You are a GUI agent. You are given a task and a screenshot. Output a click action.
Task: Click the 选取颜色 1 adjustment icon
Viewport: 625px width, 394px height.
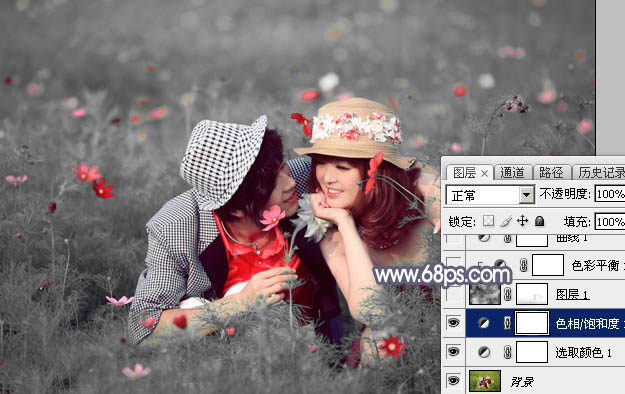click(484, 352)
